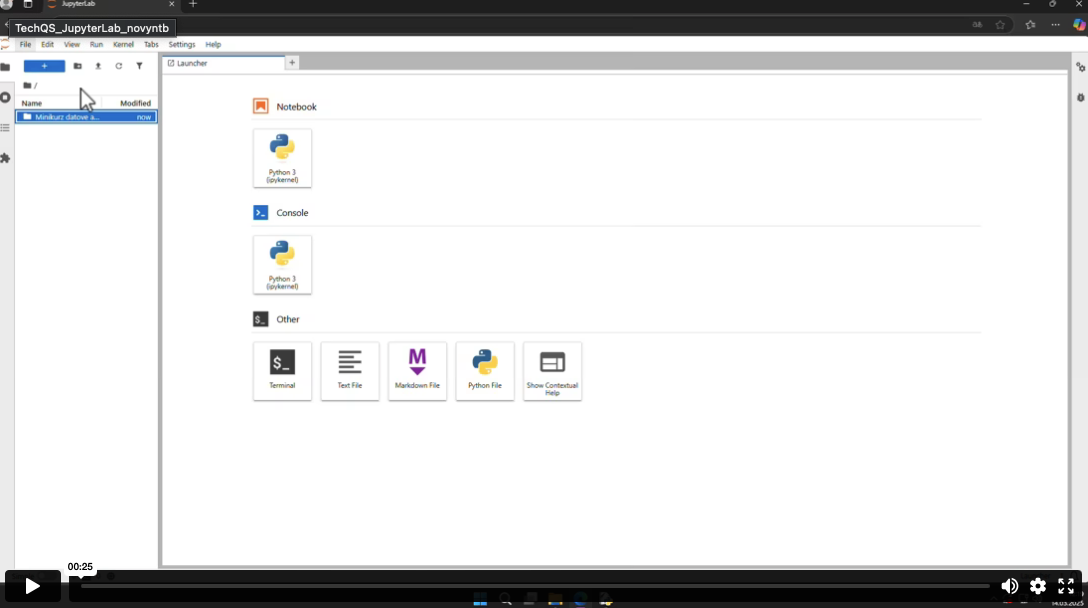The height and width of the screenshot is (608, 1088).
Task: Select the Launcher tab
Action: pyautogui.click(x=223, y=63)
